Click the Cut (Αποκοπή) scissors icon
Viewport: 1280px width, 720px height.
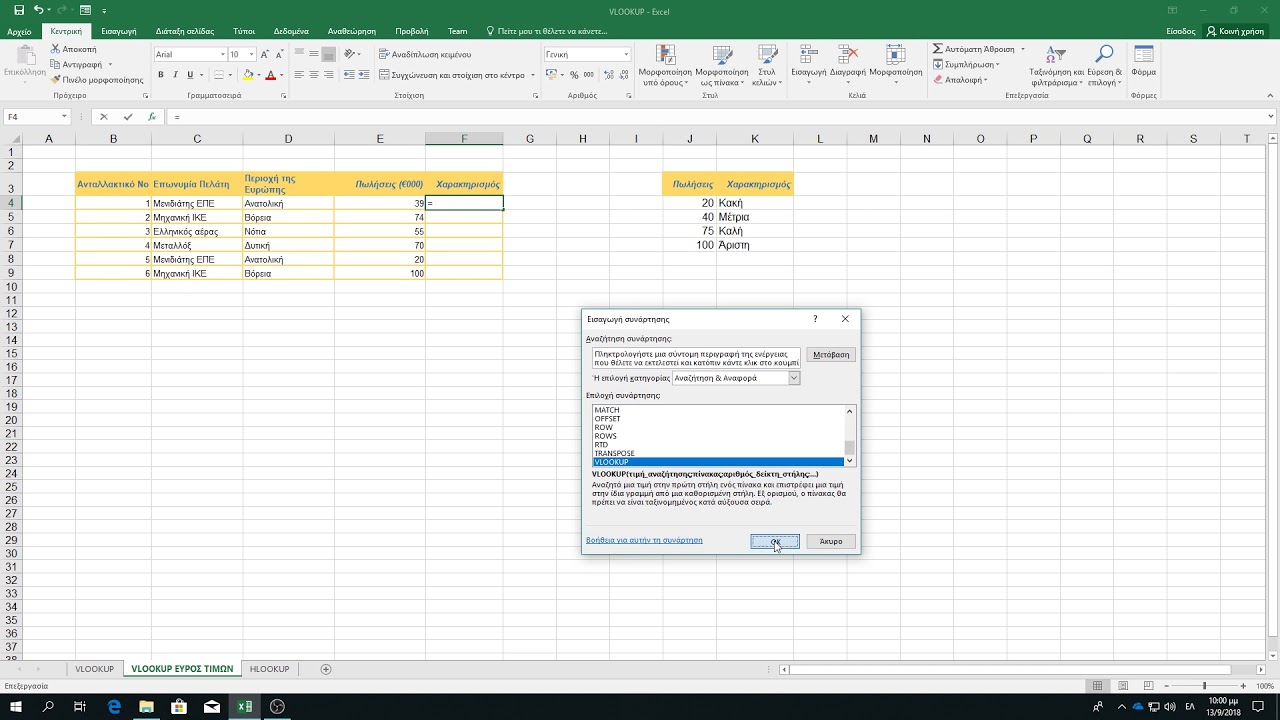pos(55,49)
